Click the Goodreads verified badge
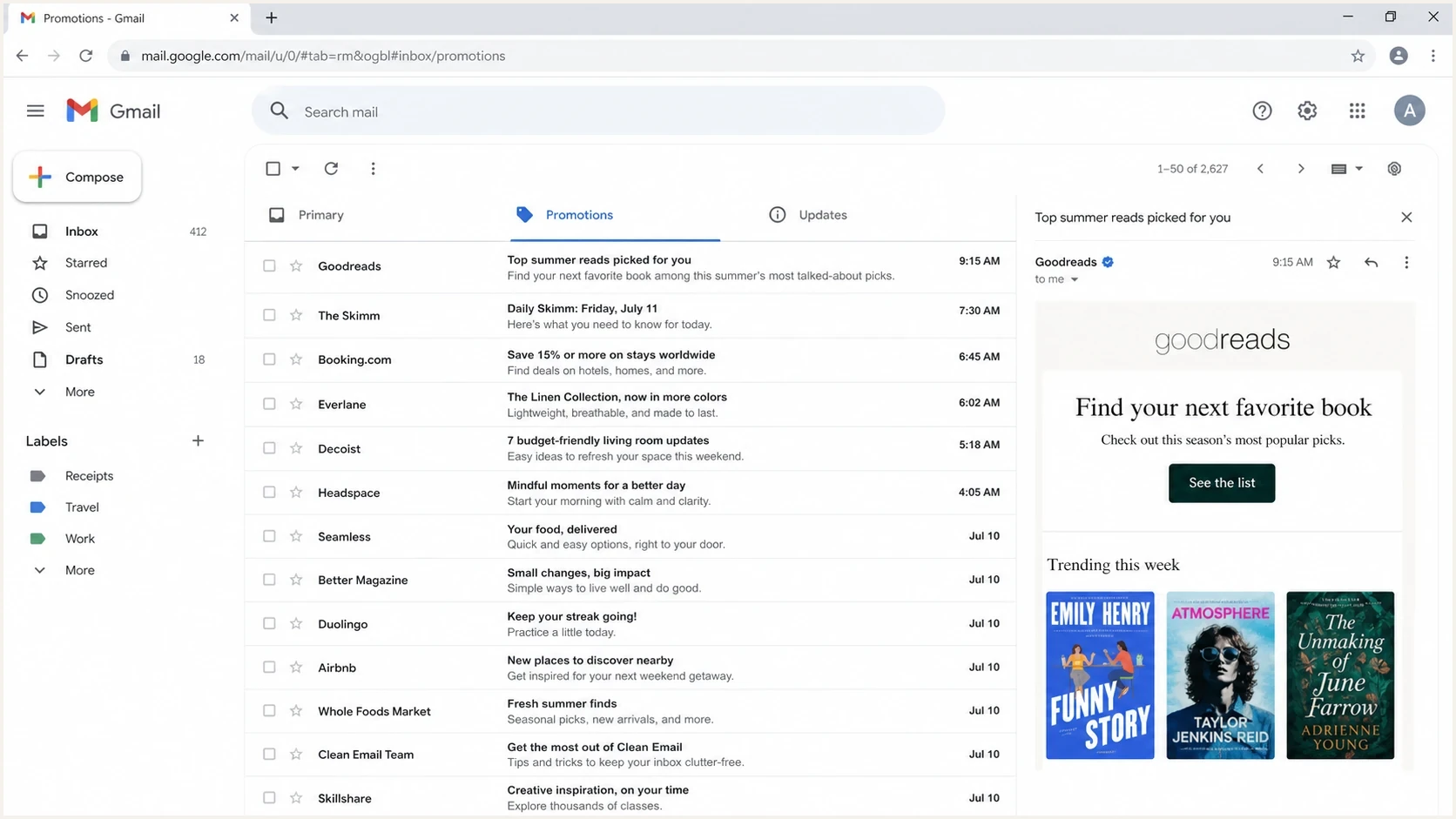The height and width of the screenshot is (819, 1456). click(x=1108, y=262)
